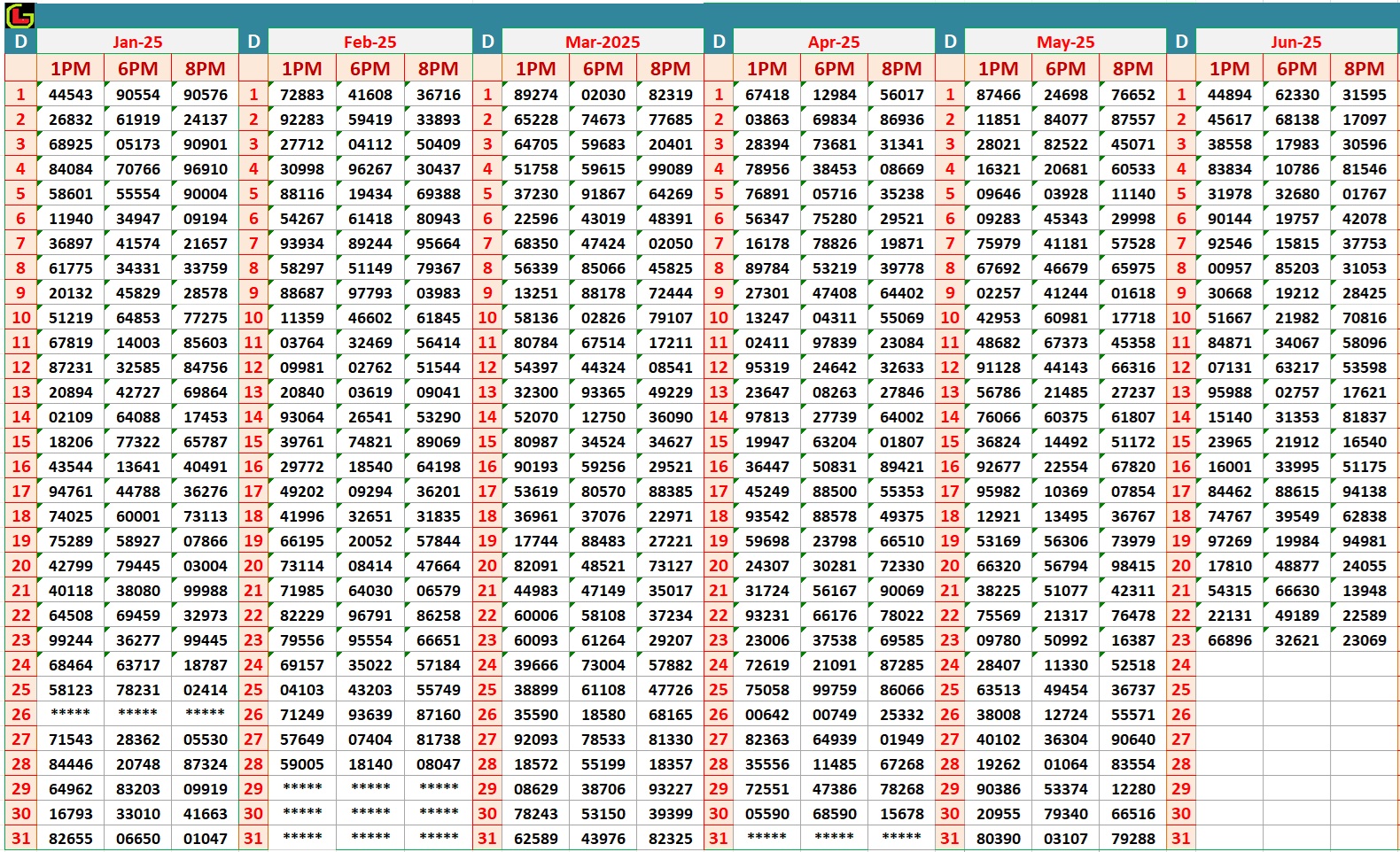Click the 6PM column header under Feb-25
Image resolution: width=1400 pixels, height=852 pixels.
pos(369,68)
